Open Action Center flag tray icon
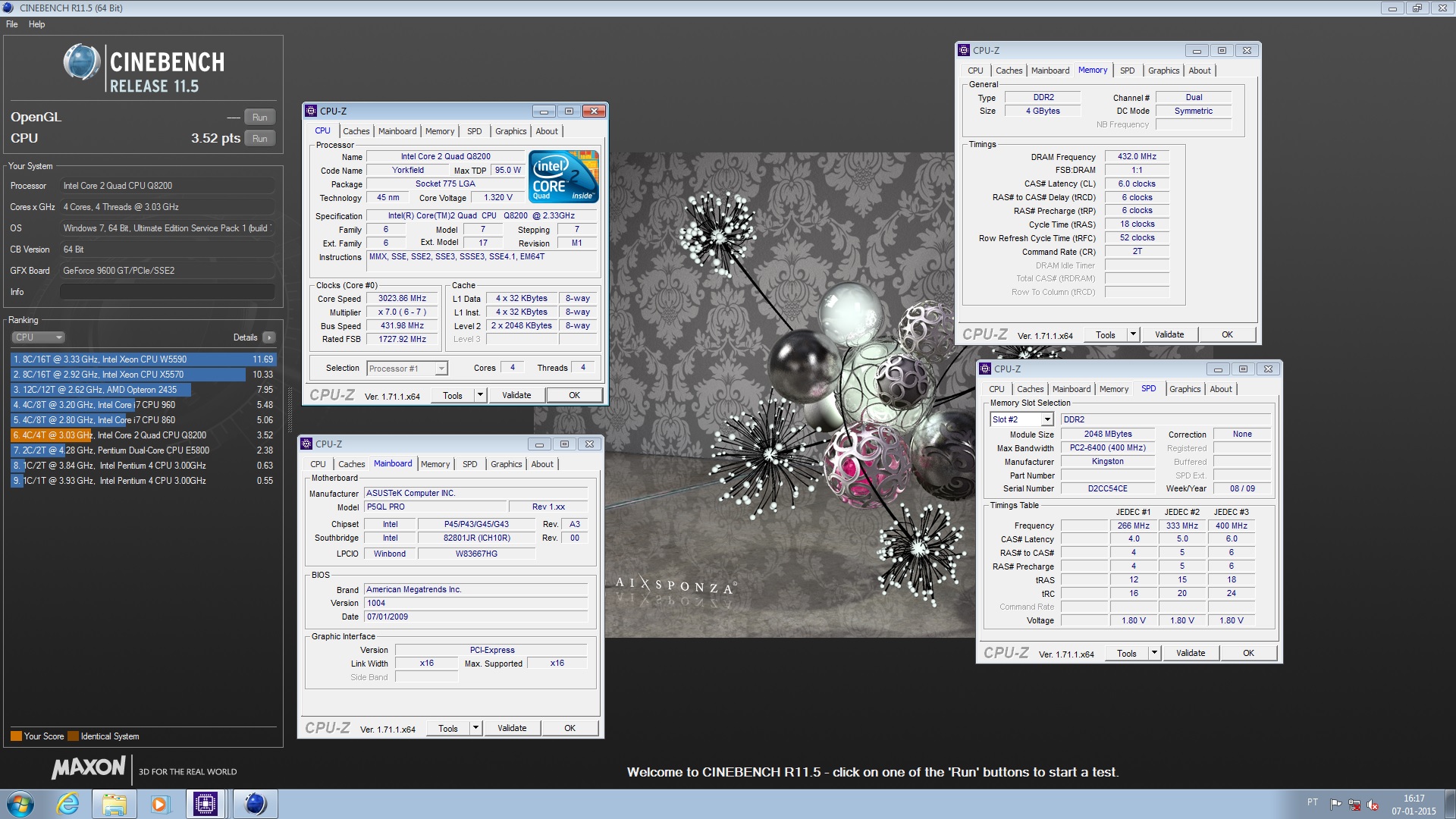This screenshot has width=1456, height=819. (x=1336, y=804)
